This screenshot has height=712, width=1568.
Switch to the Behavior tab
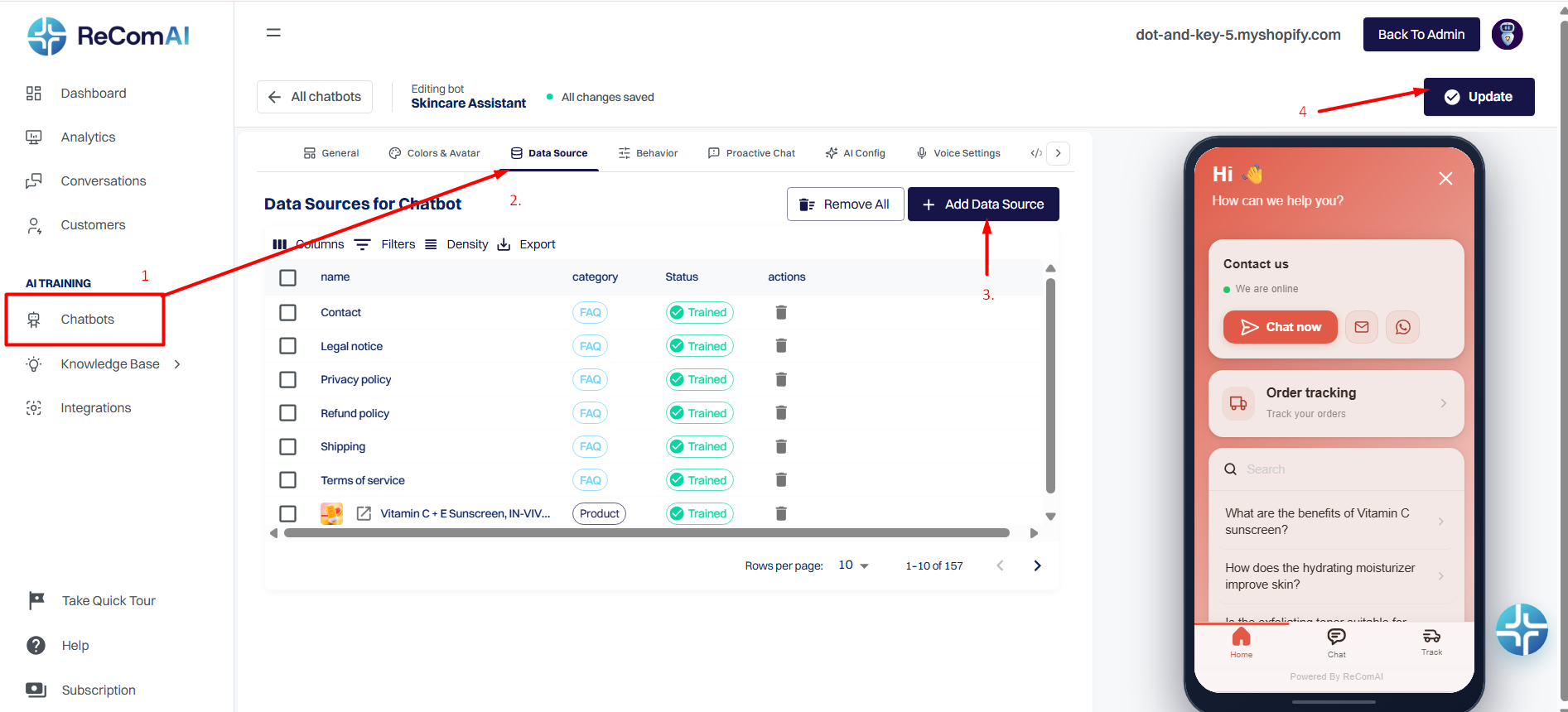(648, 153)
